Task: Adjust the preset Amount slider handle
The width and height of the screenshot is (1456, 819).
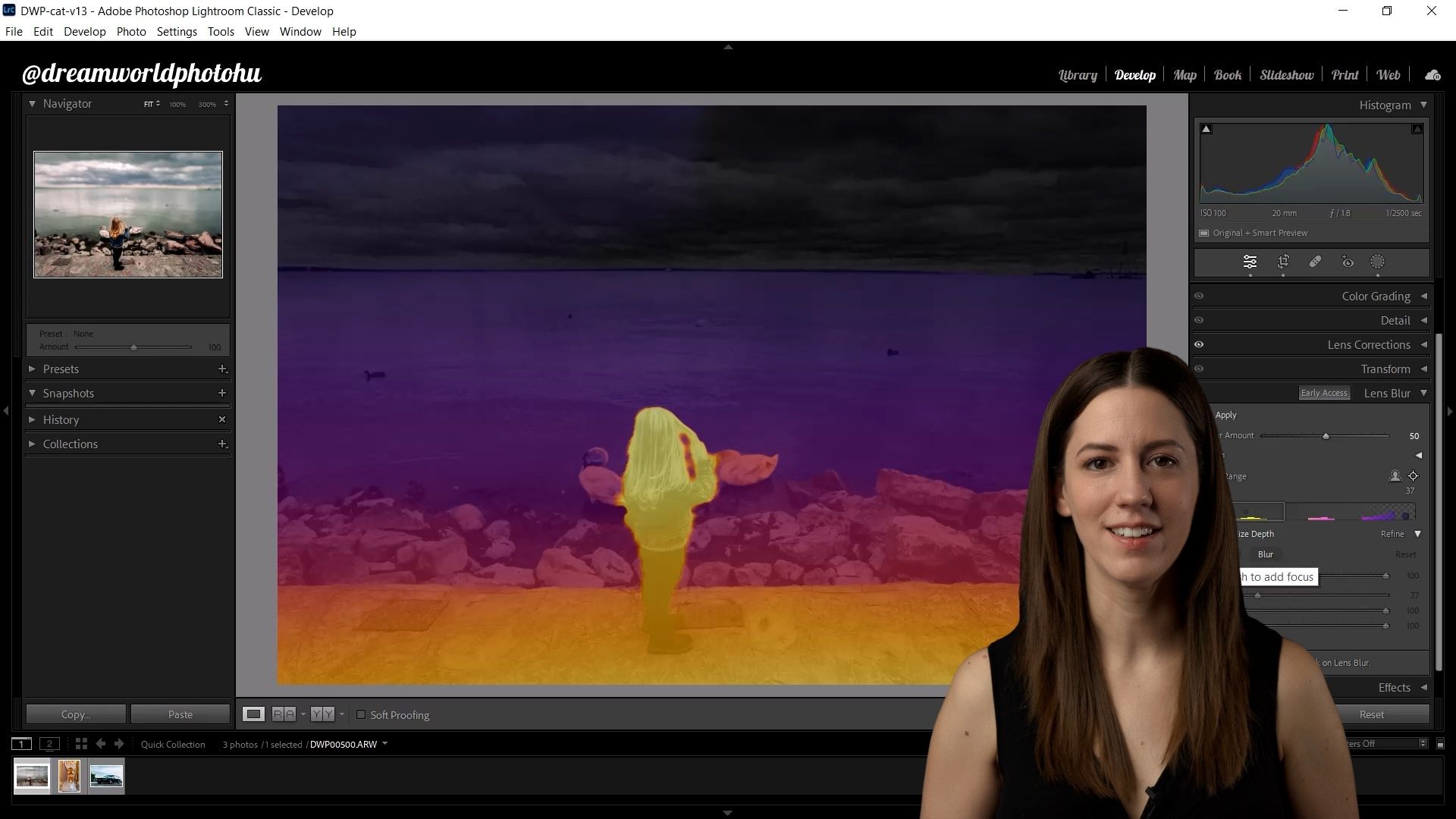Action: click(133, 347)
